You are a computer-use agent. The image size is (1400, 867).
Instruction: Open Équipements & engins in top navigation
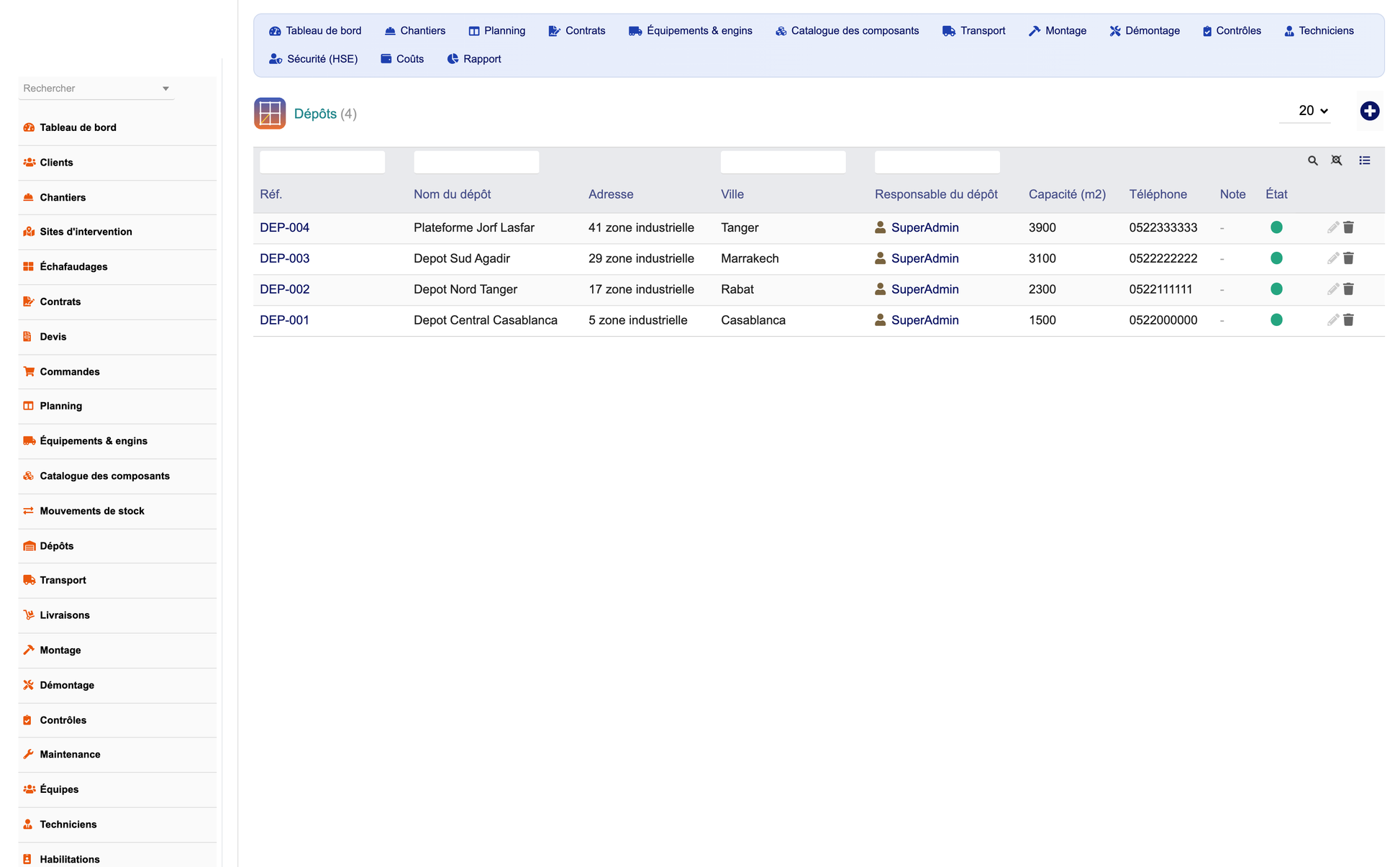click(691, 31)
